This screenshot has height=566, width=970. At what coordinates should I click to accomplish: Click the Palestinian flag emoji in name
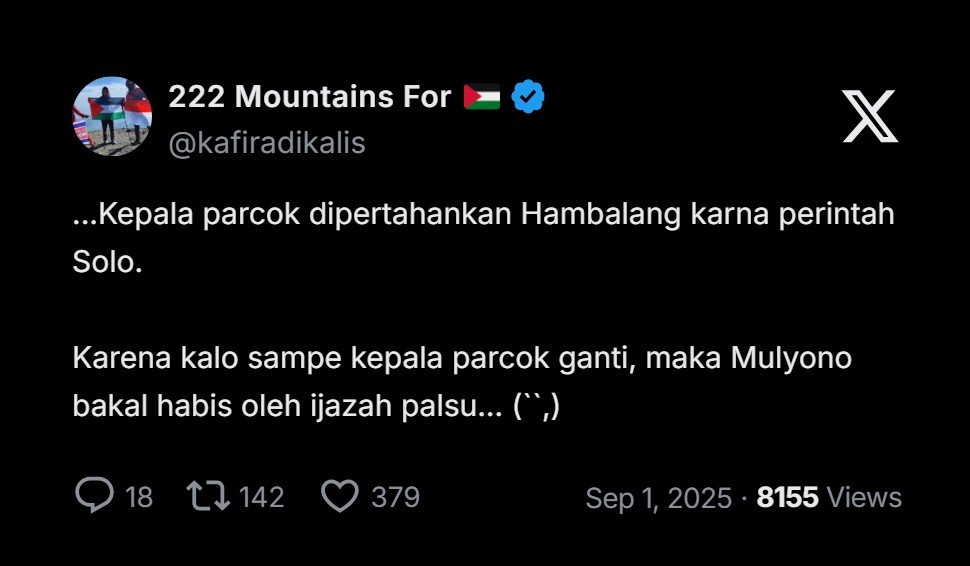click(x=482, y=97)
